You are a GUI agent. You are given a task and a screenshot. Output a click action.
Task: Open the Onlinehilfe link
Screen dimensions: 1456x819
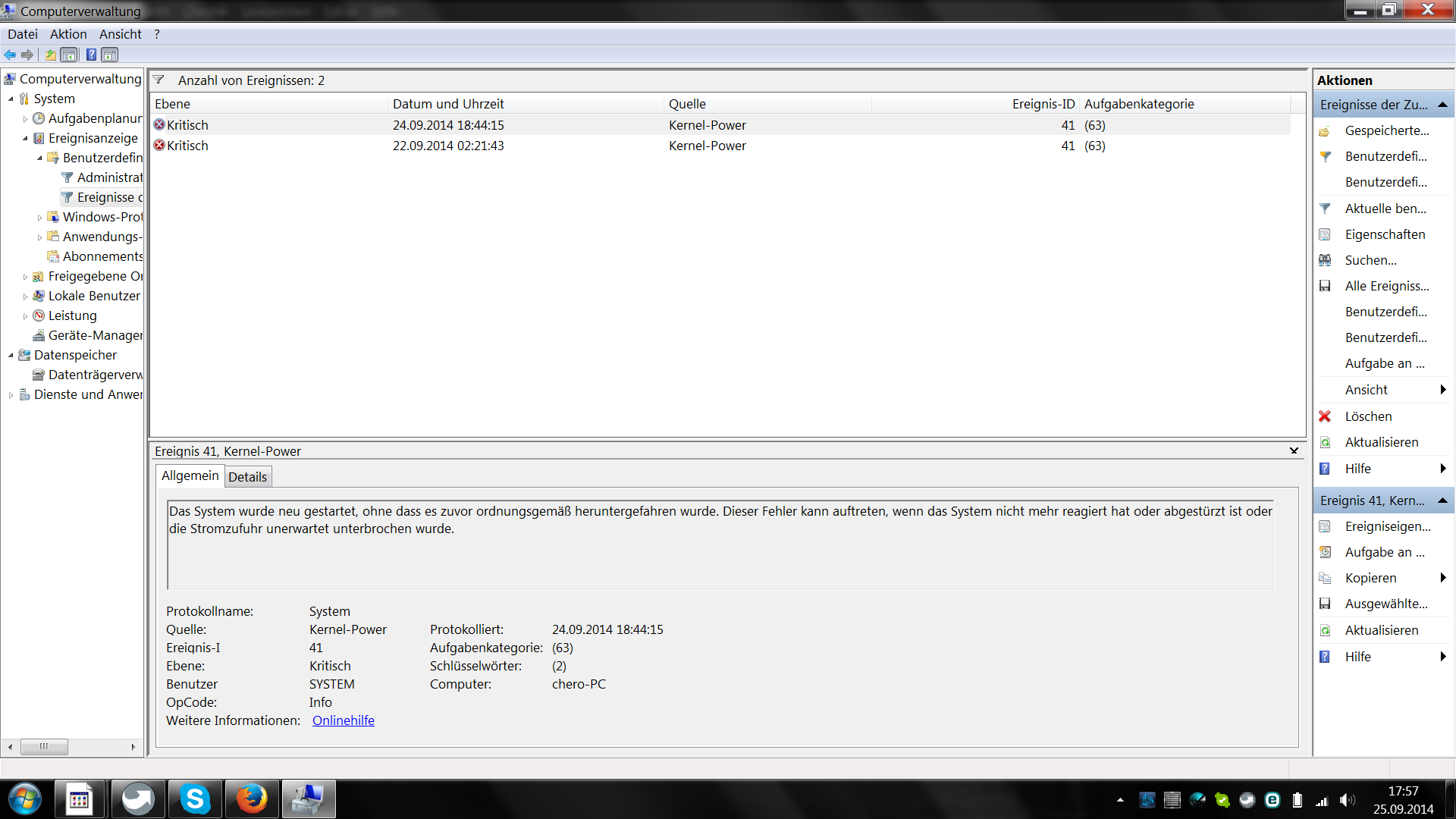coord(343,720)
